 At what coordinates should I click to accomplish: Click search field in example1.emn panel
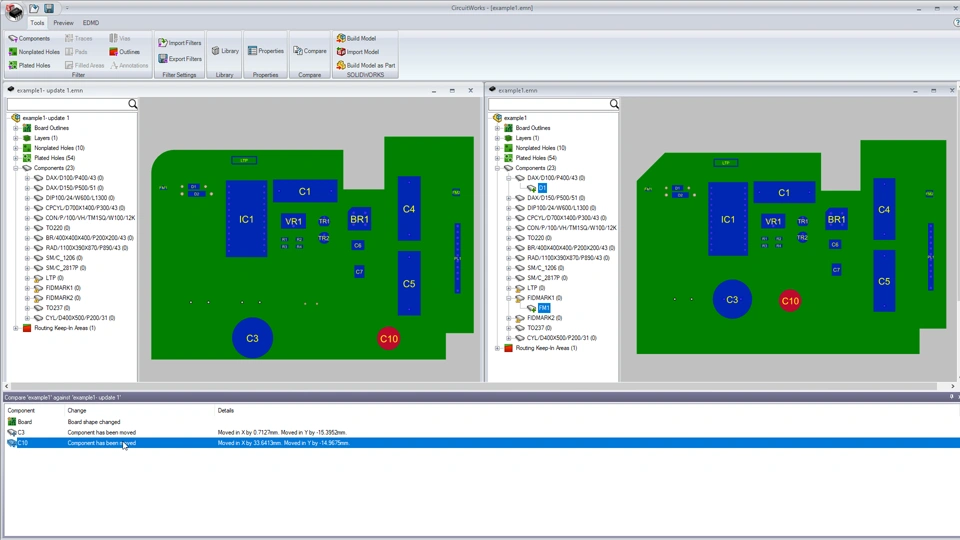[549, 104]
